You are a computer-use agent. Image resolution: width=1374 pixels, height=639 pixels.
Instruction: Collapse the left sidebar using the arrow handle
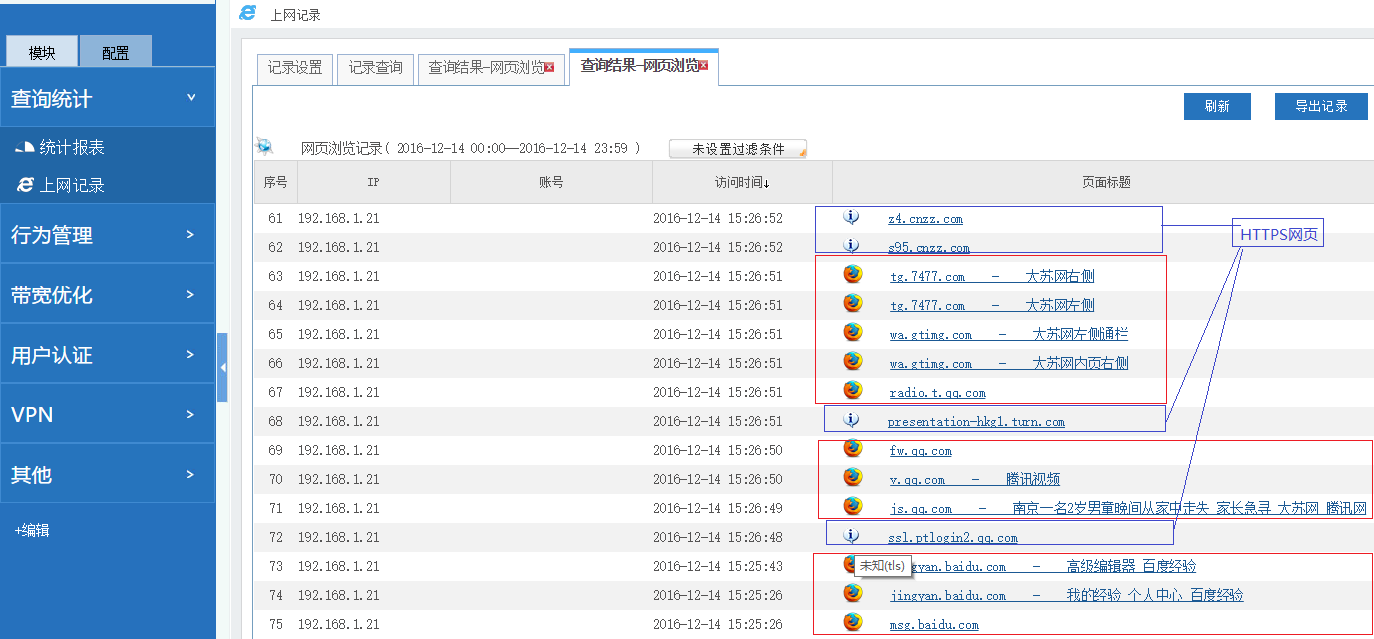222,367
